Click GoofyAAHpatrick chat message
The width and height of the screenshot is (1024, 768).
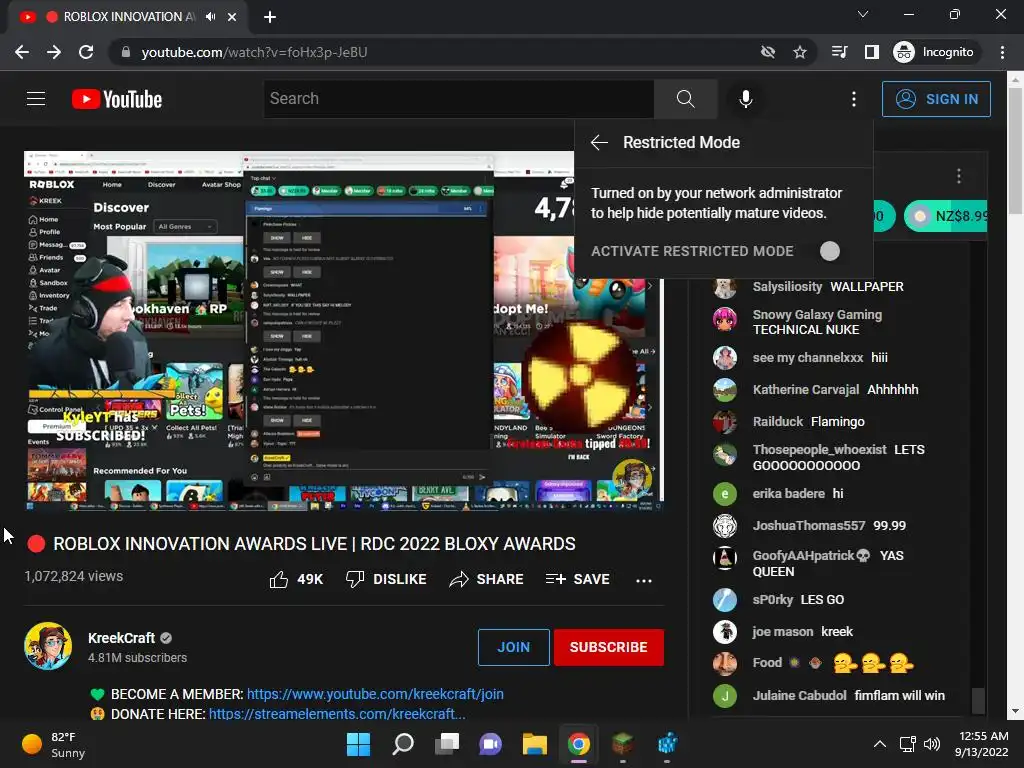point(827,563)
